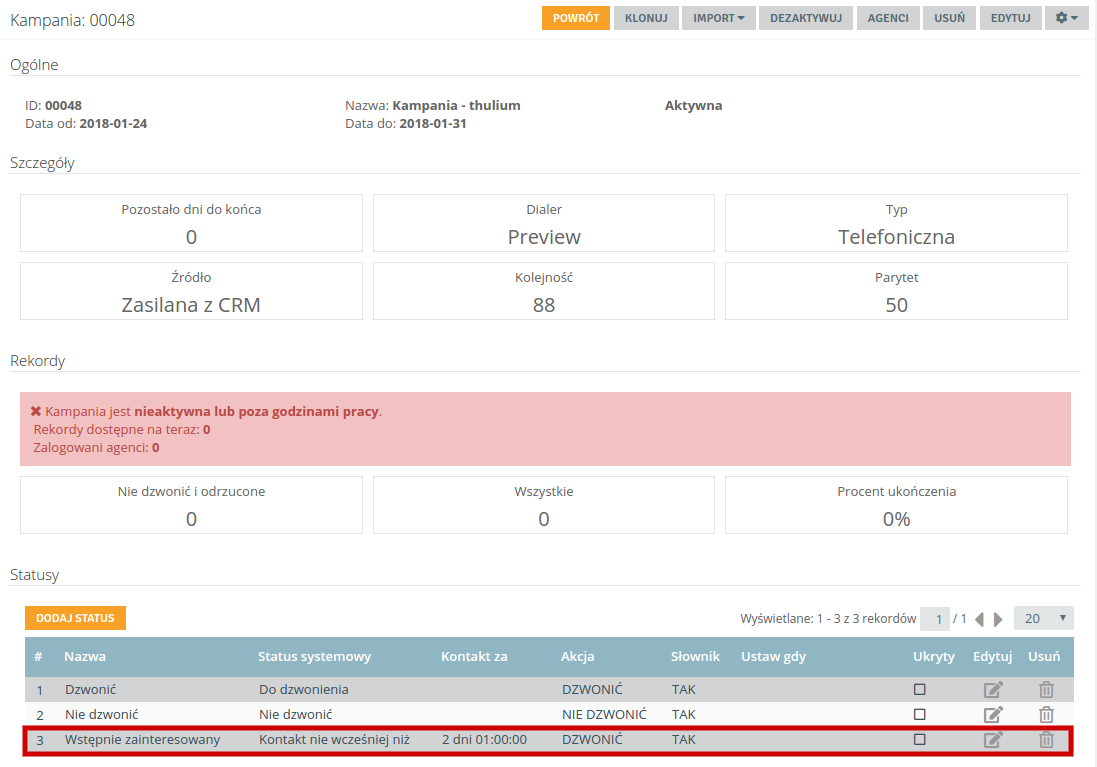Click Pozostało dni do końca tile
This screenshot has width=1097, height=767.
(x=191, y=223)
